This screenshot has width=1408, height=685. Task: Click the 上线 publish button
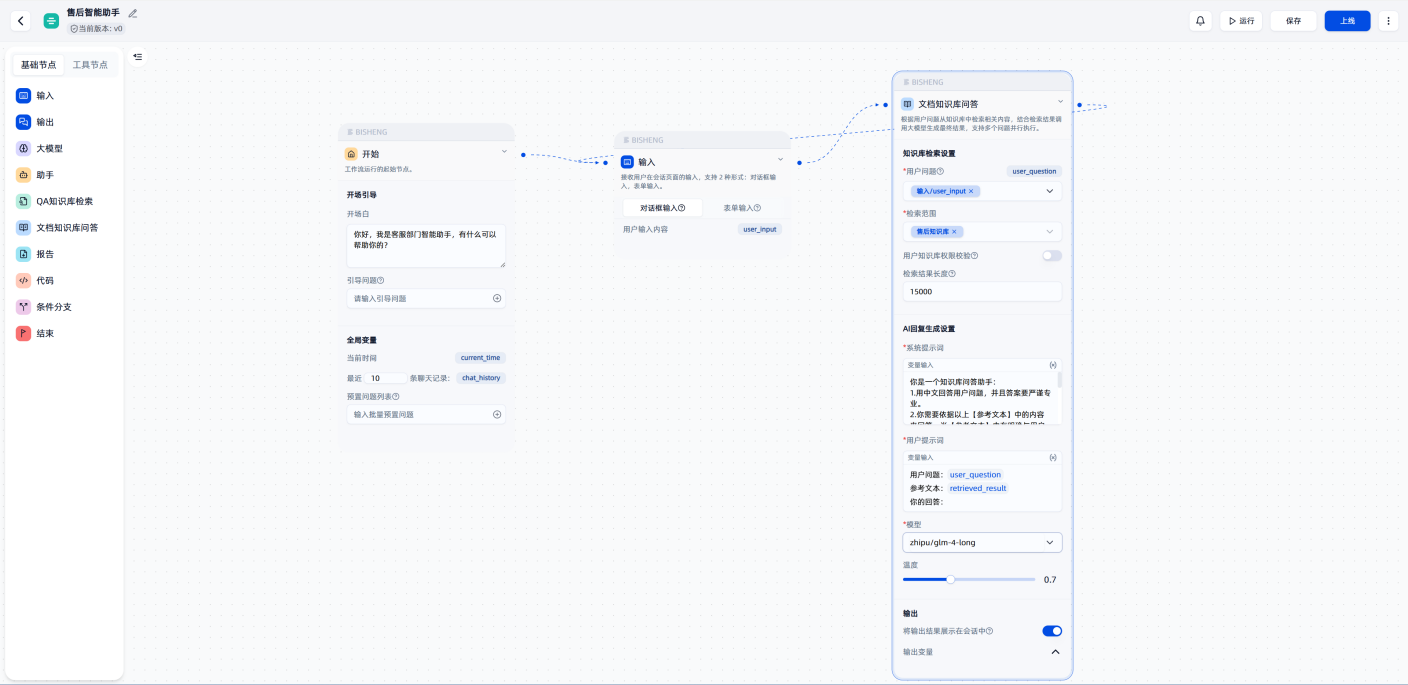click(1347, 21)
